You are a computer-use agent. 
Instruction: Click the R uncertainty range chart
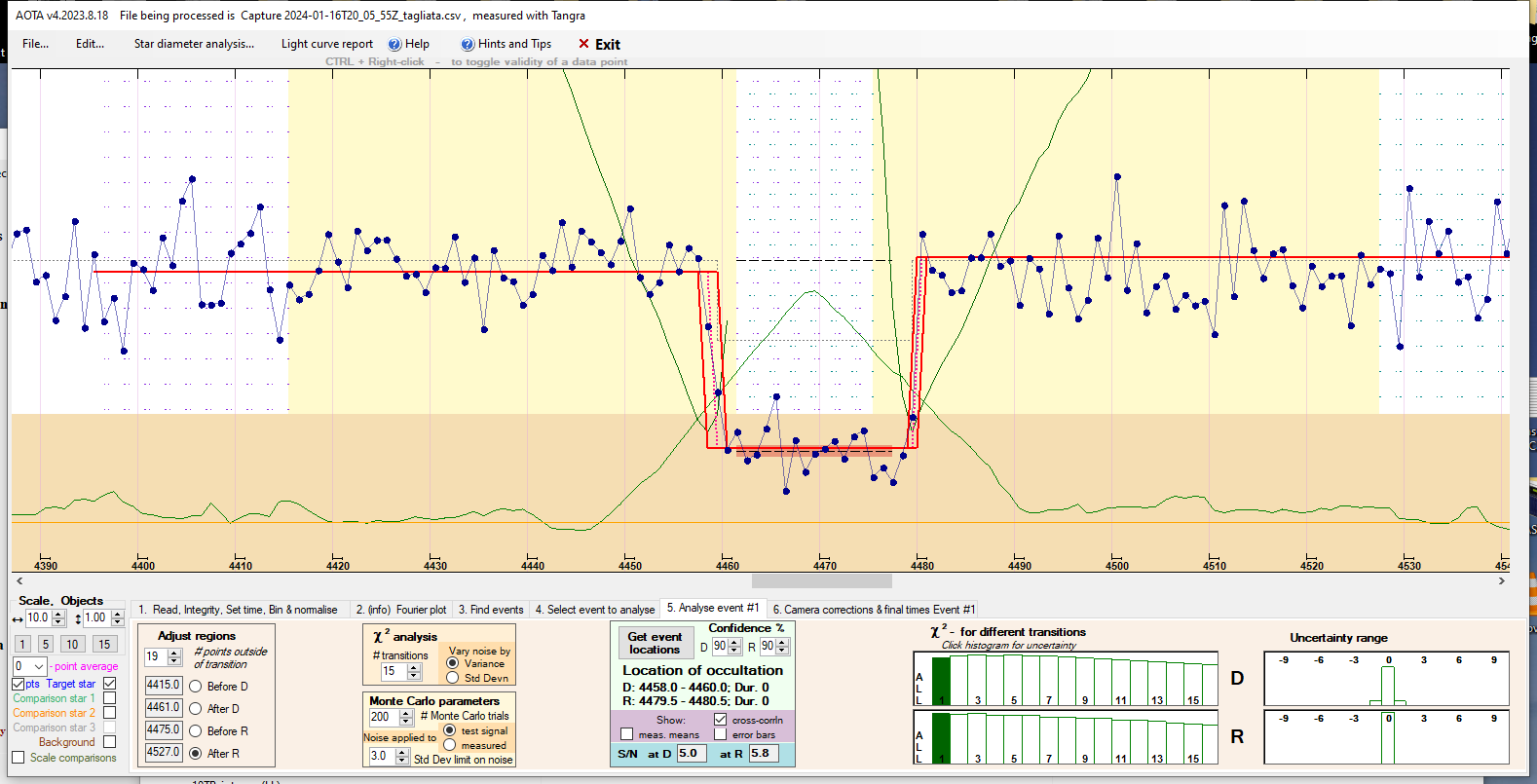(x=1387, y=737)
